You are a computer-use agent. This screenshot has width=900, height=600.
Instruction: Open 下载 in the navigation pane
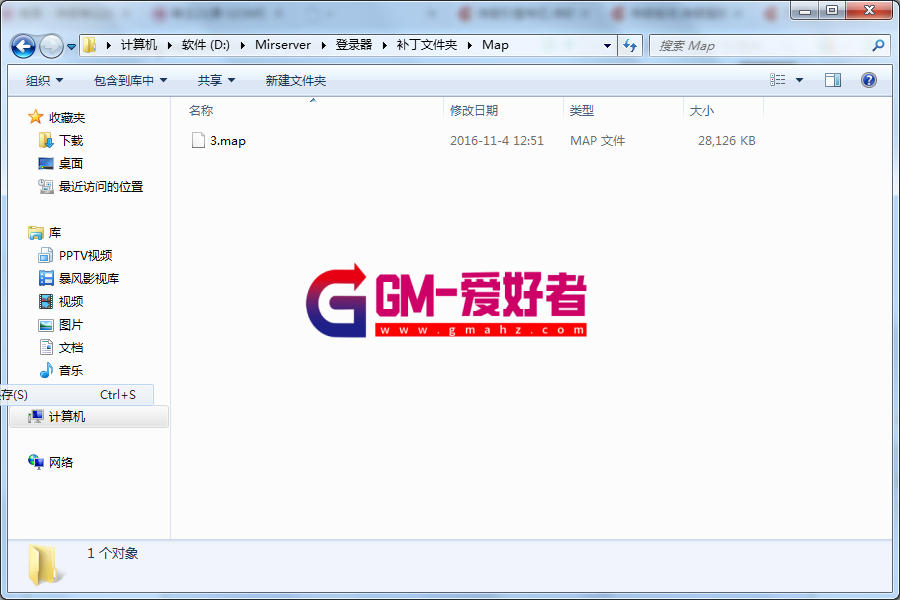click(71, 141)
